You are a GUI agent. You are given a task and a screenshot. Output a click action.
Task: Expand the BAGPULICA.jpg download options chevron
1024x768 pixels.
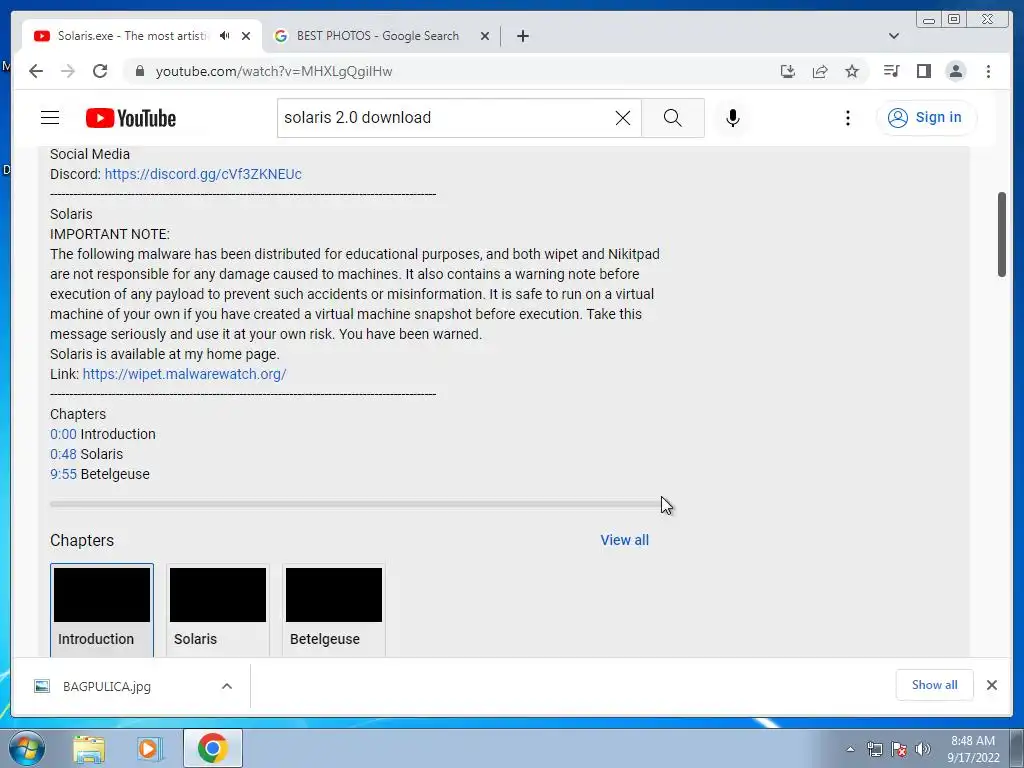[227, 686]
